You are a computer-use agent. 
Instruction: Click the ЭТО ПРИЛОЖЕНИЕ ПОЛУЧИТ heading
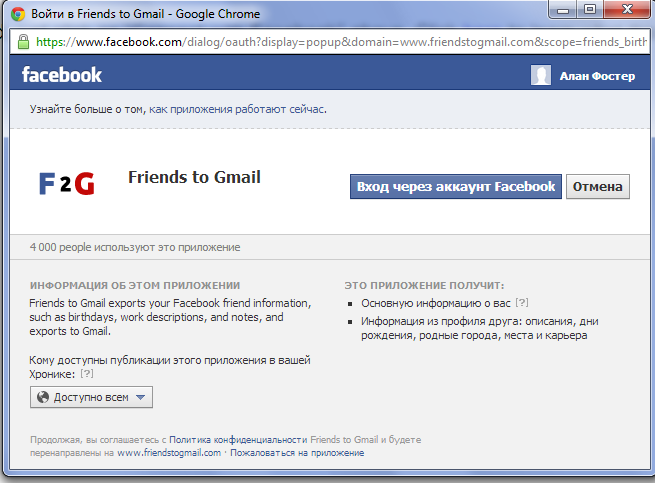point(424,285)
